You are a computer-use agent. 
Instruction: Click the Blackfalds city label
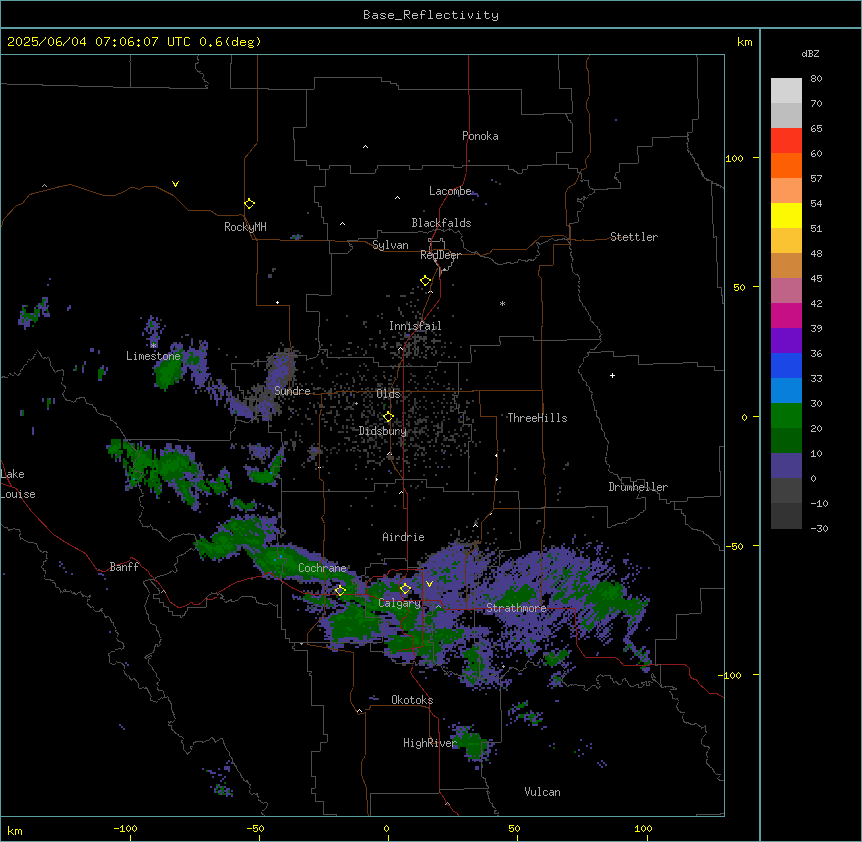click(x=441, y=223)
